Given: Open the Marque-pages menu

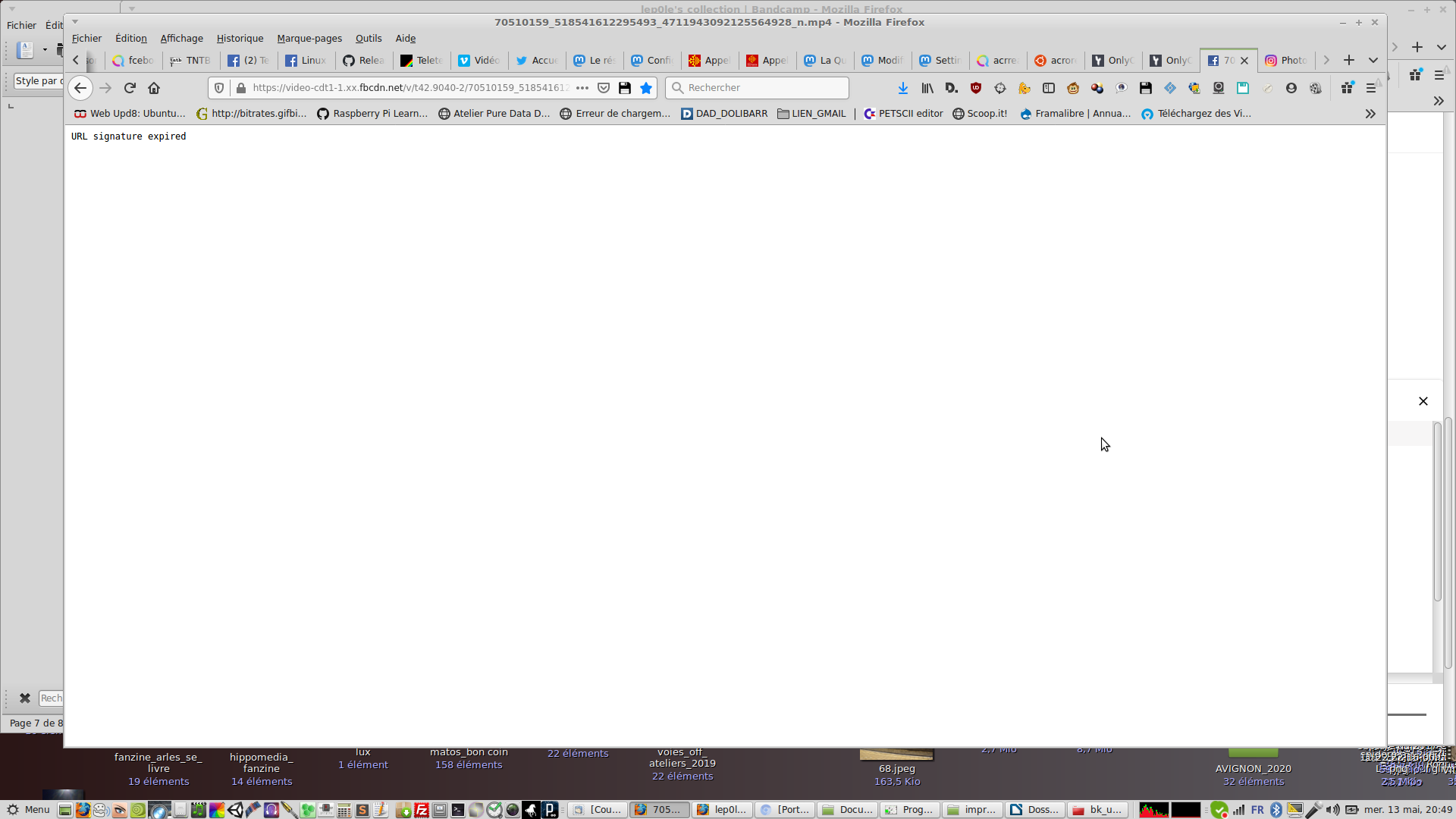Looking at the screenshot, I should [x=309, y=39].
